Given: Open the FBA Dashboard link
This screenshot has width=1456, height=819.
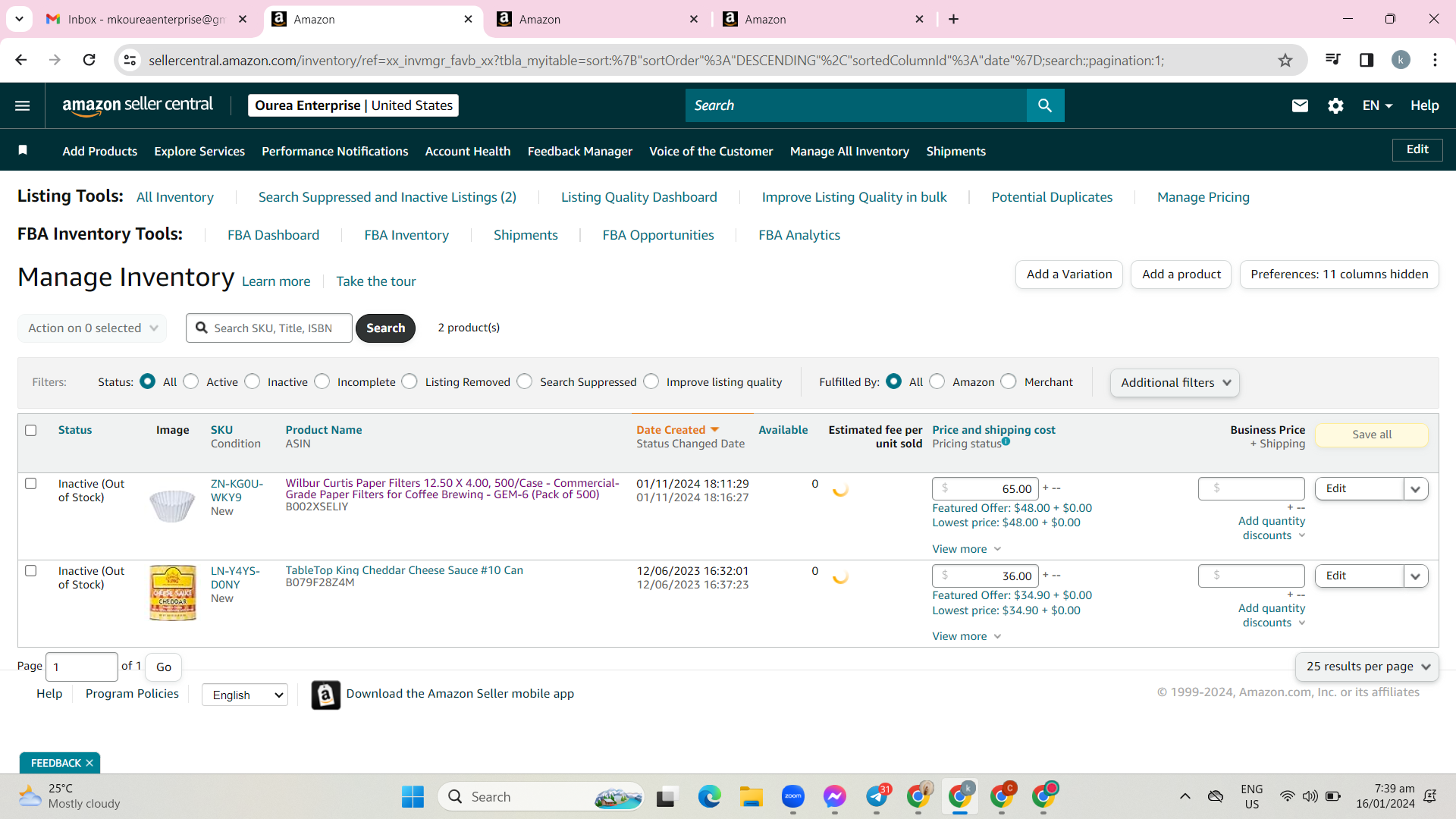Looking at the screenshot, I should 273,235.
